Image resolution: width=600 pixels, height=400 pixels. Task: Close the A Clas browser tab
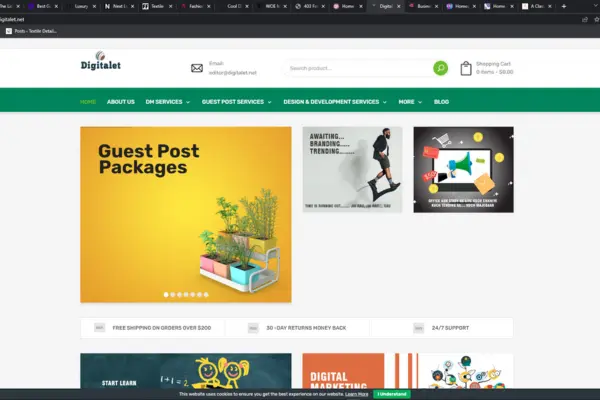click(550, 6)
